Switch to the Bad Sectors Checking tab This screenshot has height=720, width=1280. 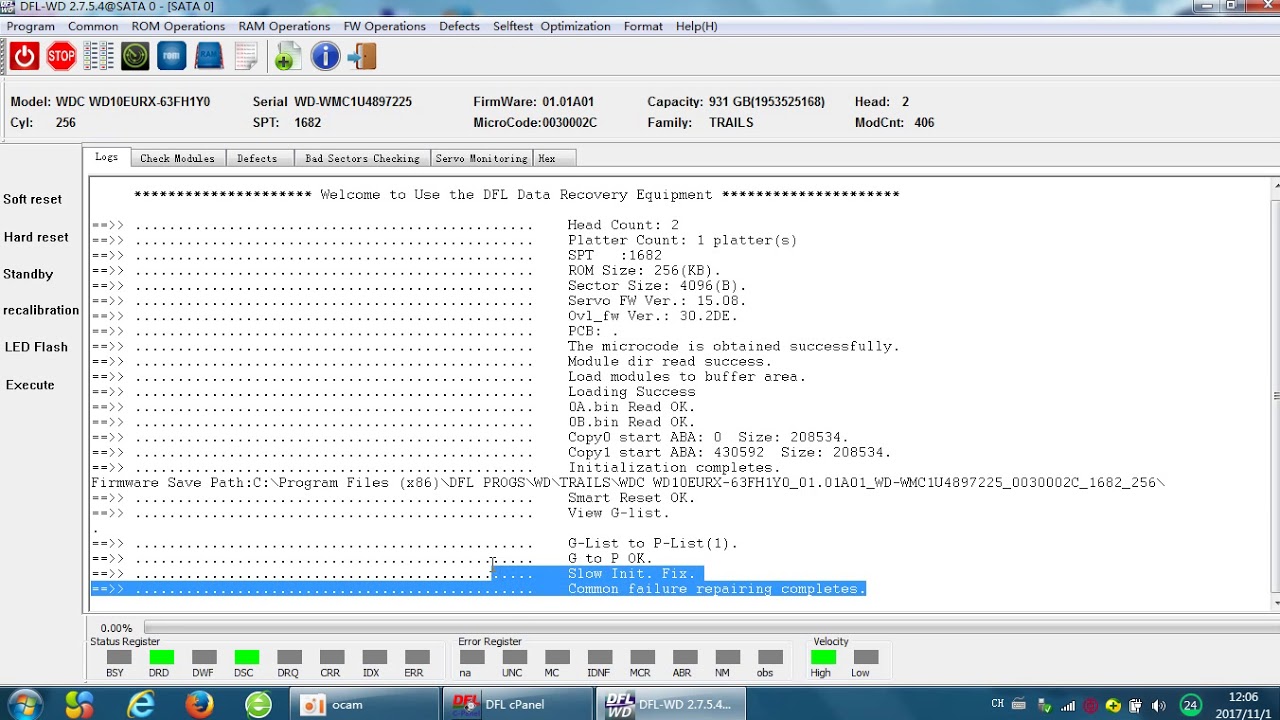click(x=362, y=158)
